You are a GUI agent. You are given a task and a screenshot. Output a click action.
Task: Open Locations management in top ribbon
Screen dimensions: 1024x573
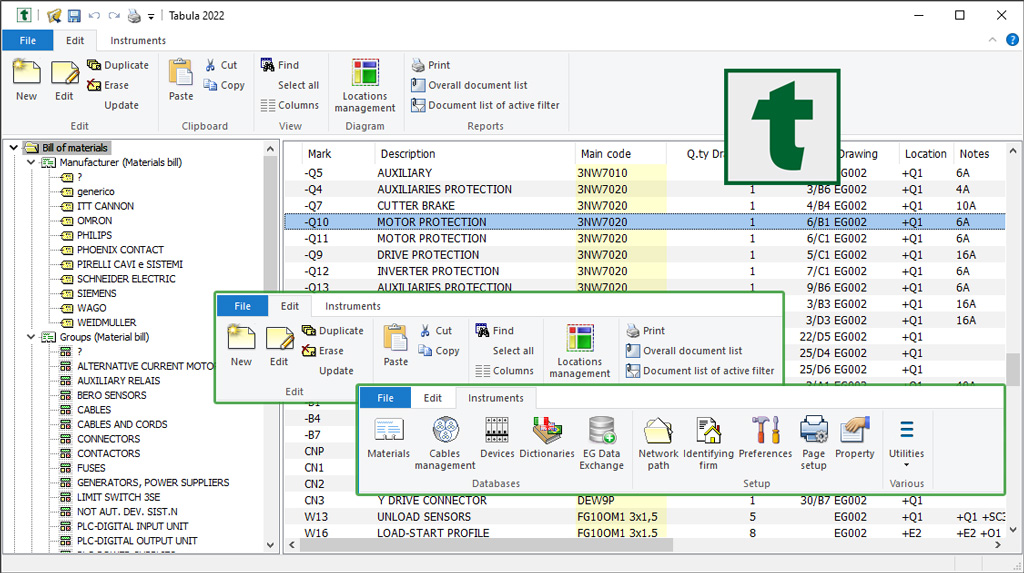[364, 85]
